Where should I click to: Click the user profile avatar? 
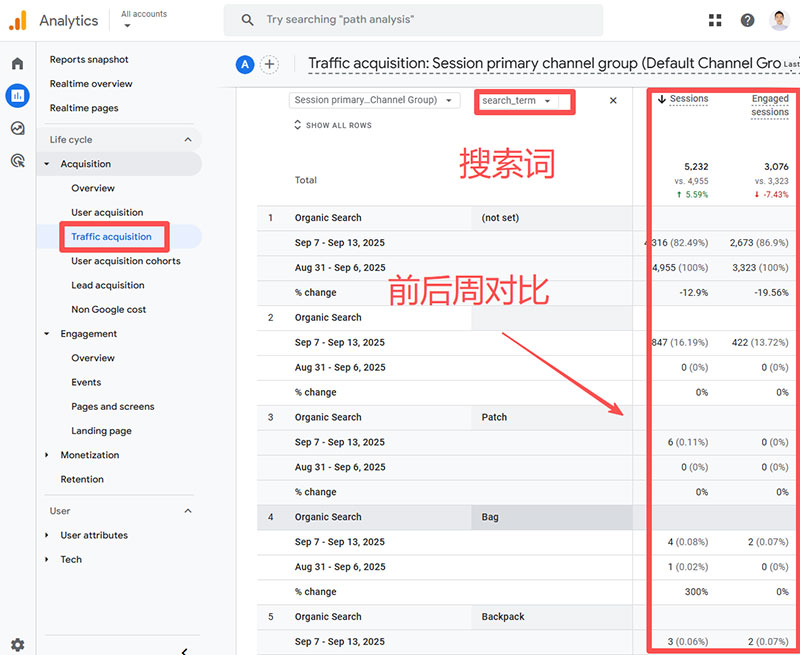tap(780, 20)
